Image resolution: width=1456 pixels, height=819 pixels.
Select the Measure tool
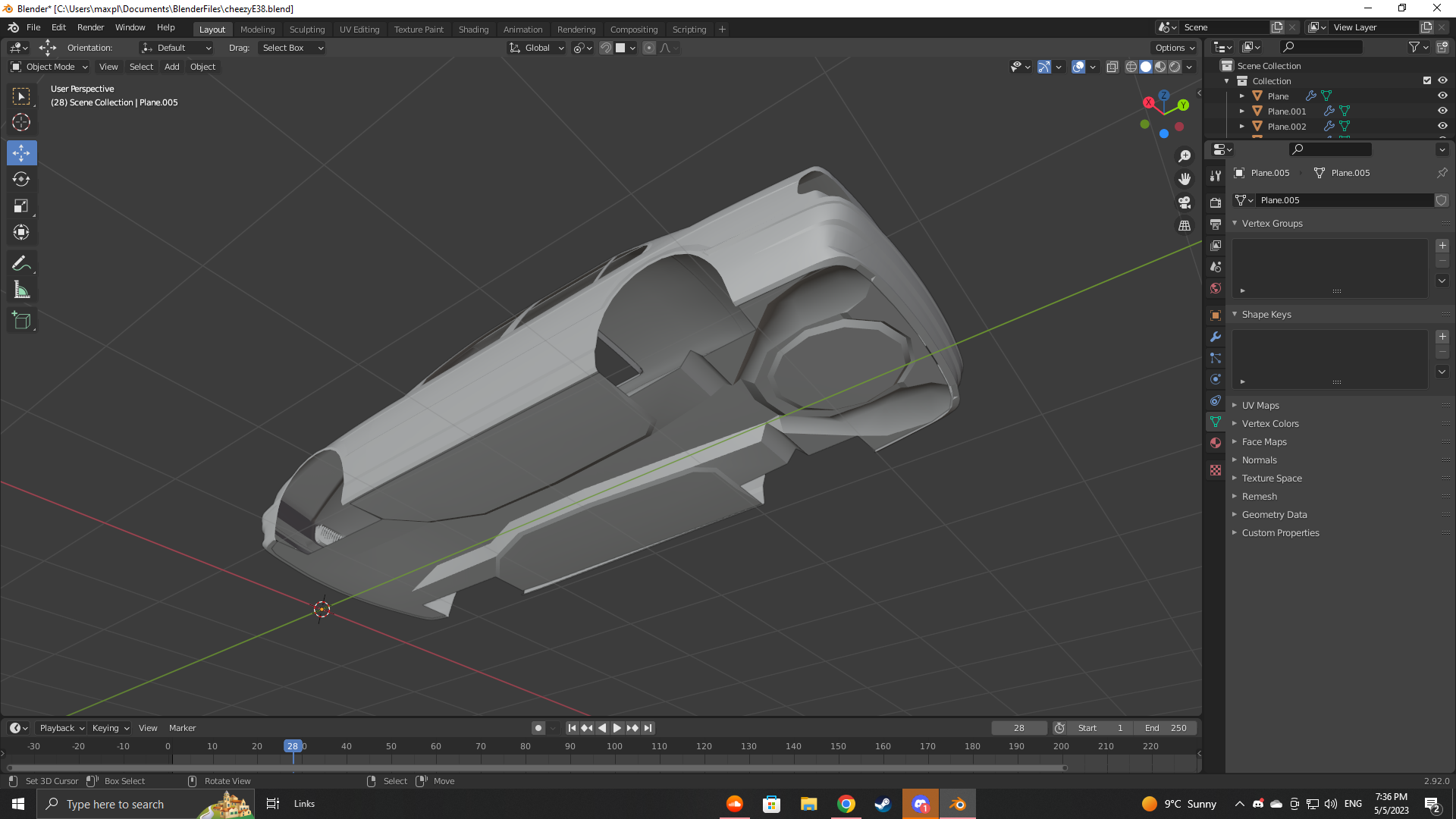(21, 290)
